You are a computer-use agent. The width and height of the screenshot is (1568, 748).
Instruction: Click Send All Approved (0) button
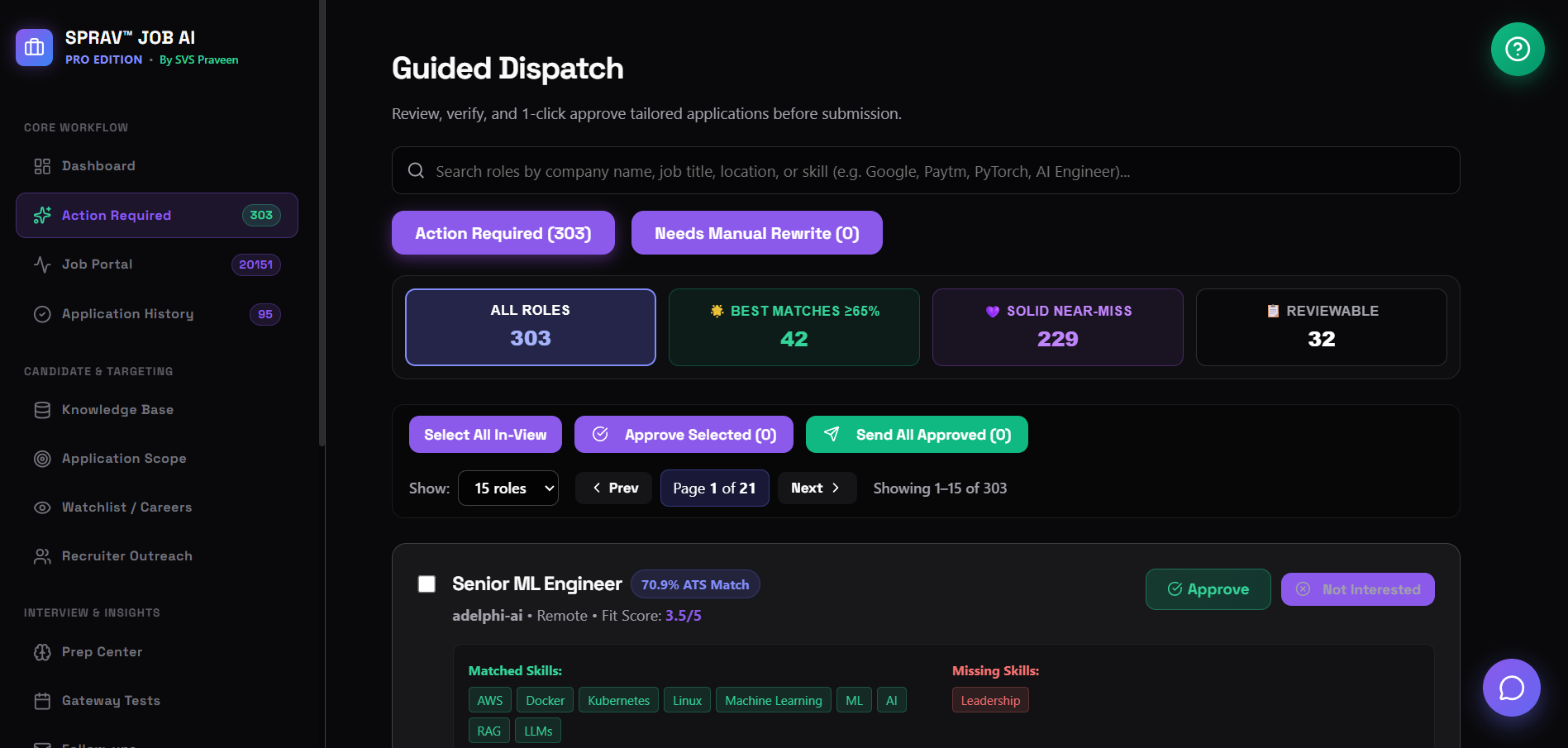click(917, 435)
